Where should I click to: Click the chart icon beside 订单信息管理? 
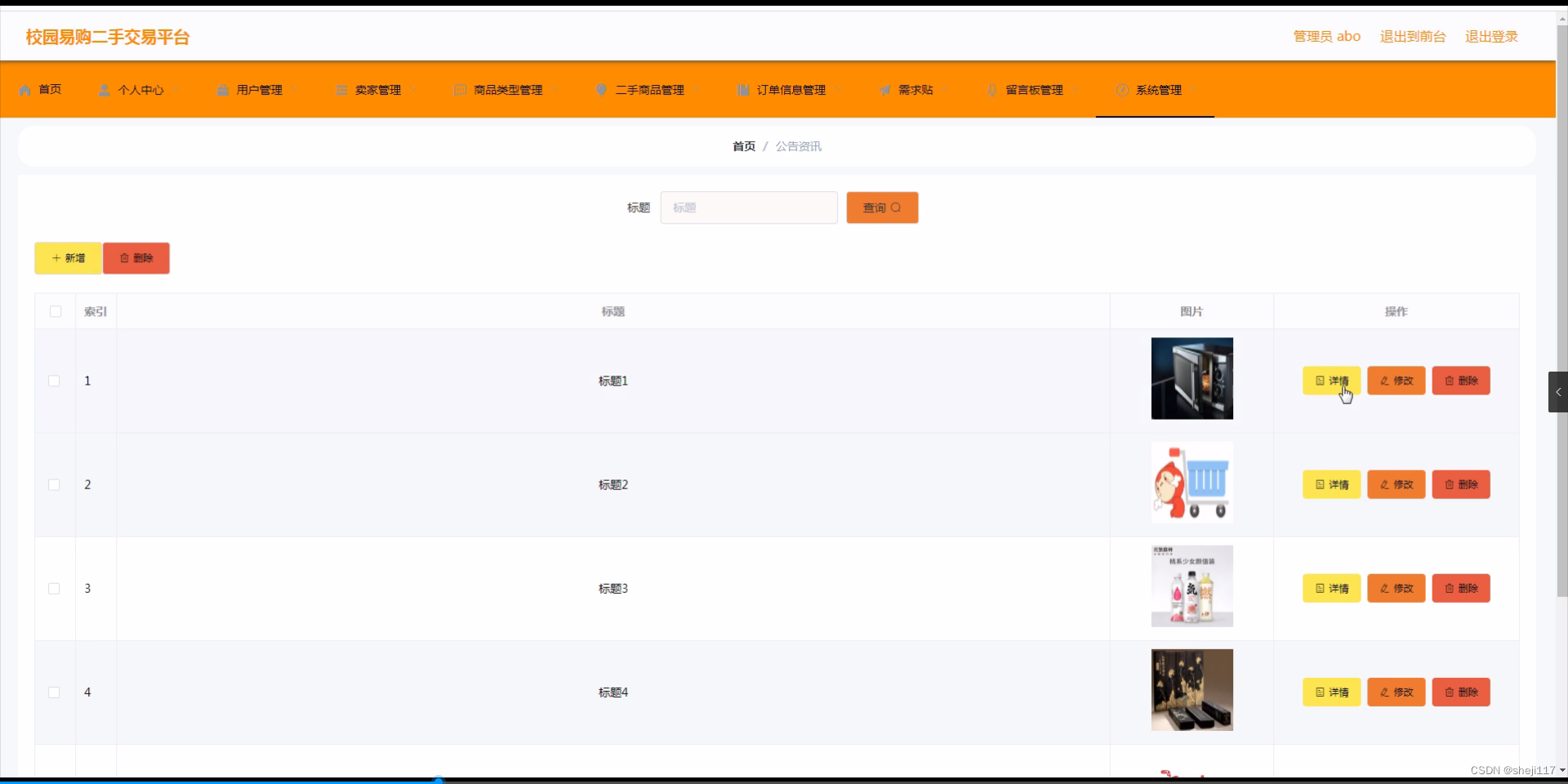pos(742,90)
